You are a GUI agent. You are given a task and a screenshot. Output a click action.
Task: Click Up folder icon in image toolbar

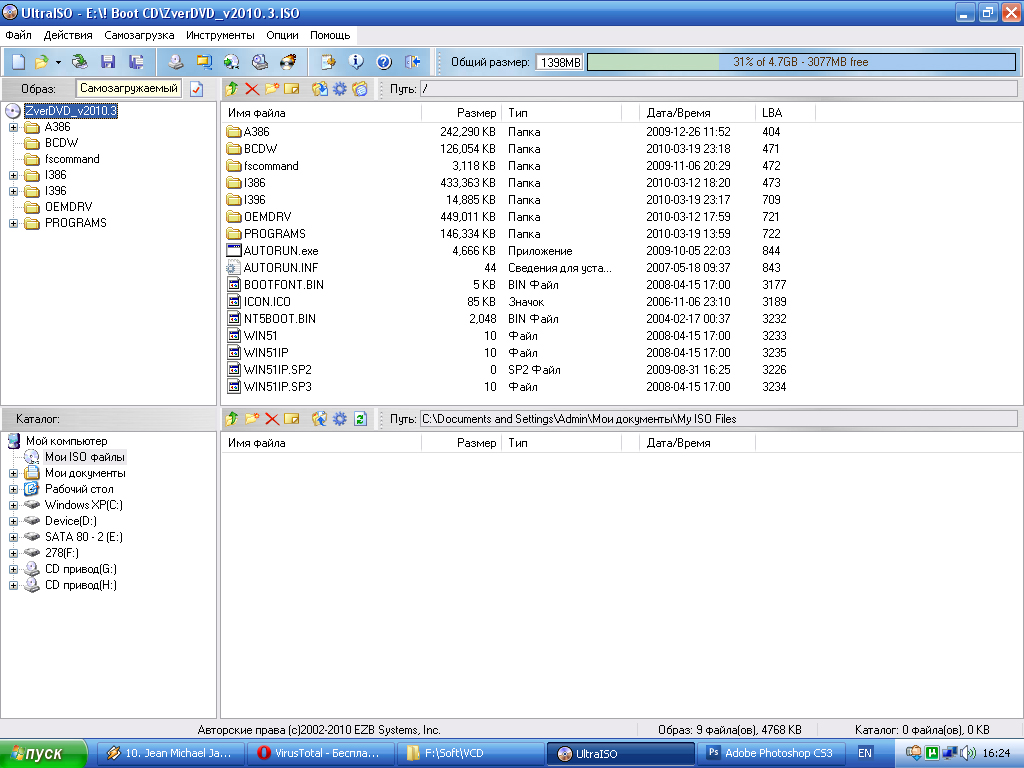pos(231,89)
